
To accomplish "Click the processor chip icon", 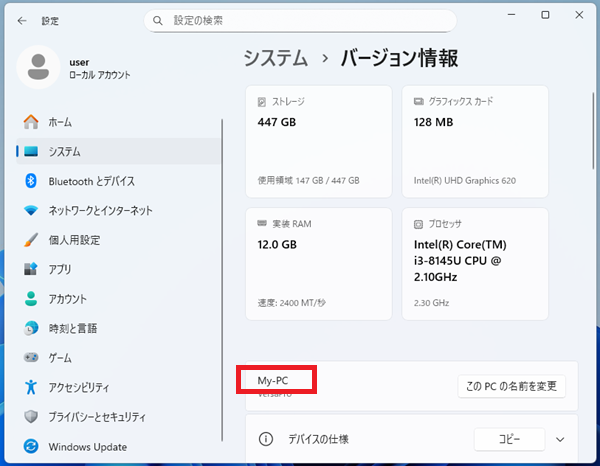I will tap(418, 224).
